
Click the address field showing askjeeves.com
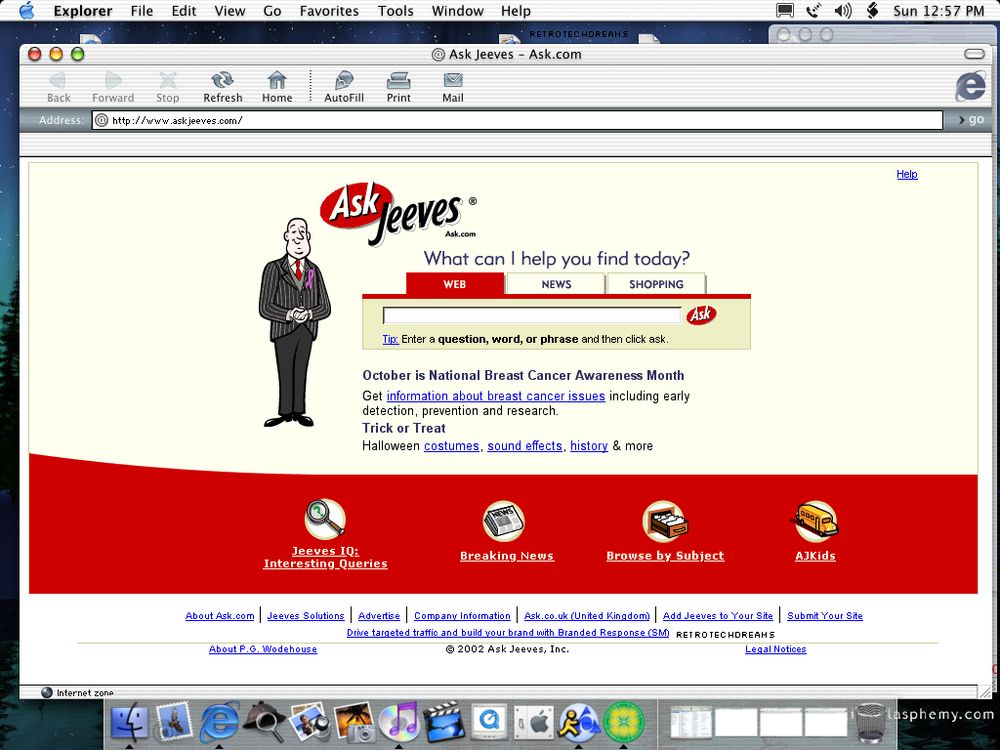point(517,120)
